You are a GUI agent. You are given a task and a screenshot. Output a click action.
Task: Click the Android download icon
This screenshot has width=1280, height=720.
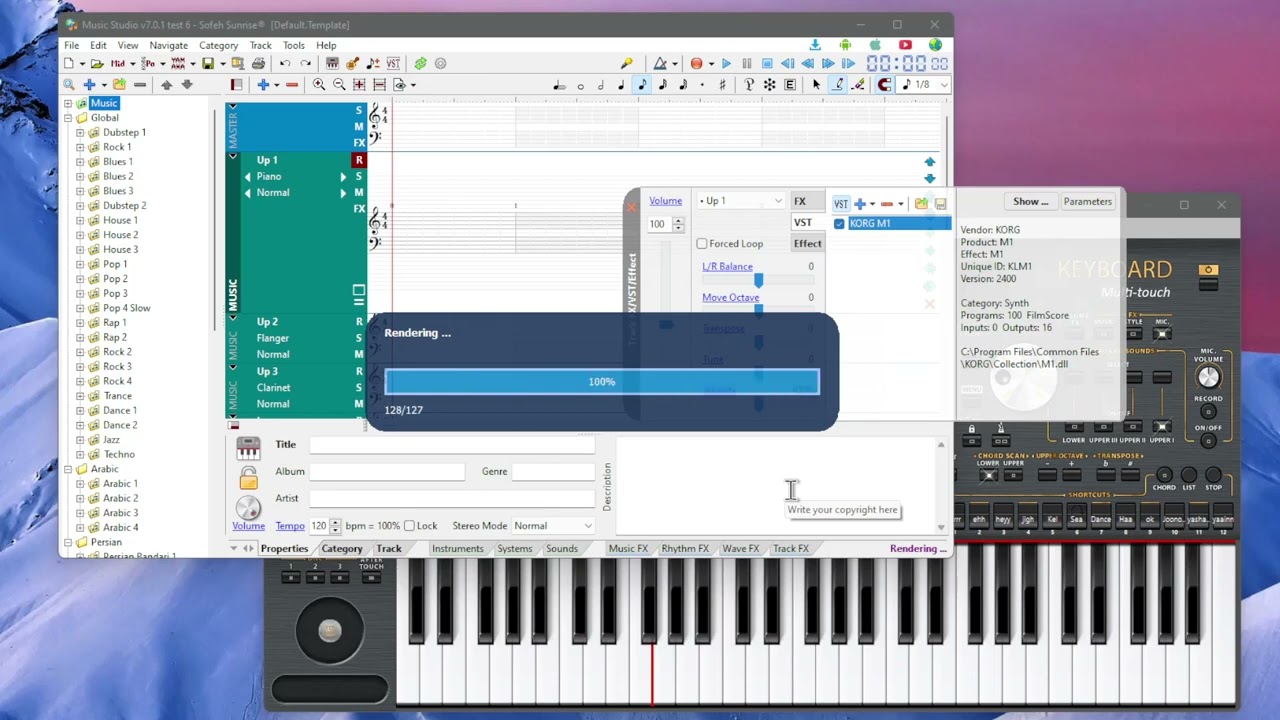pos(845,45)
